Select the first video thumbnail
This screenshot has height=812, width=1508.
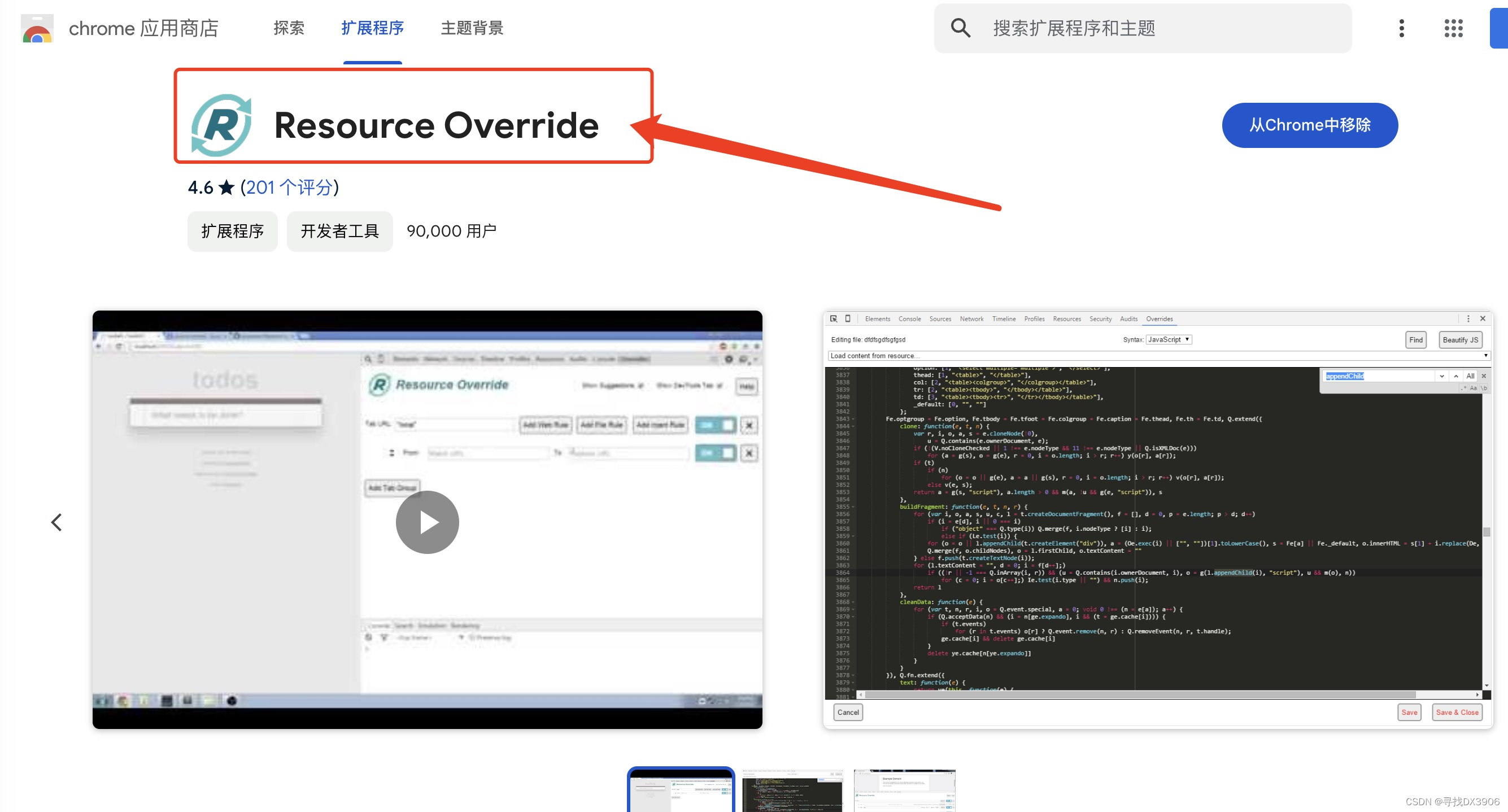click(680, 791)
